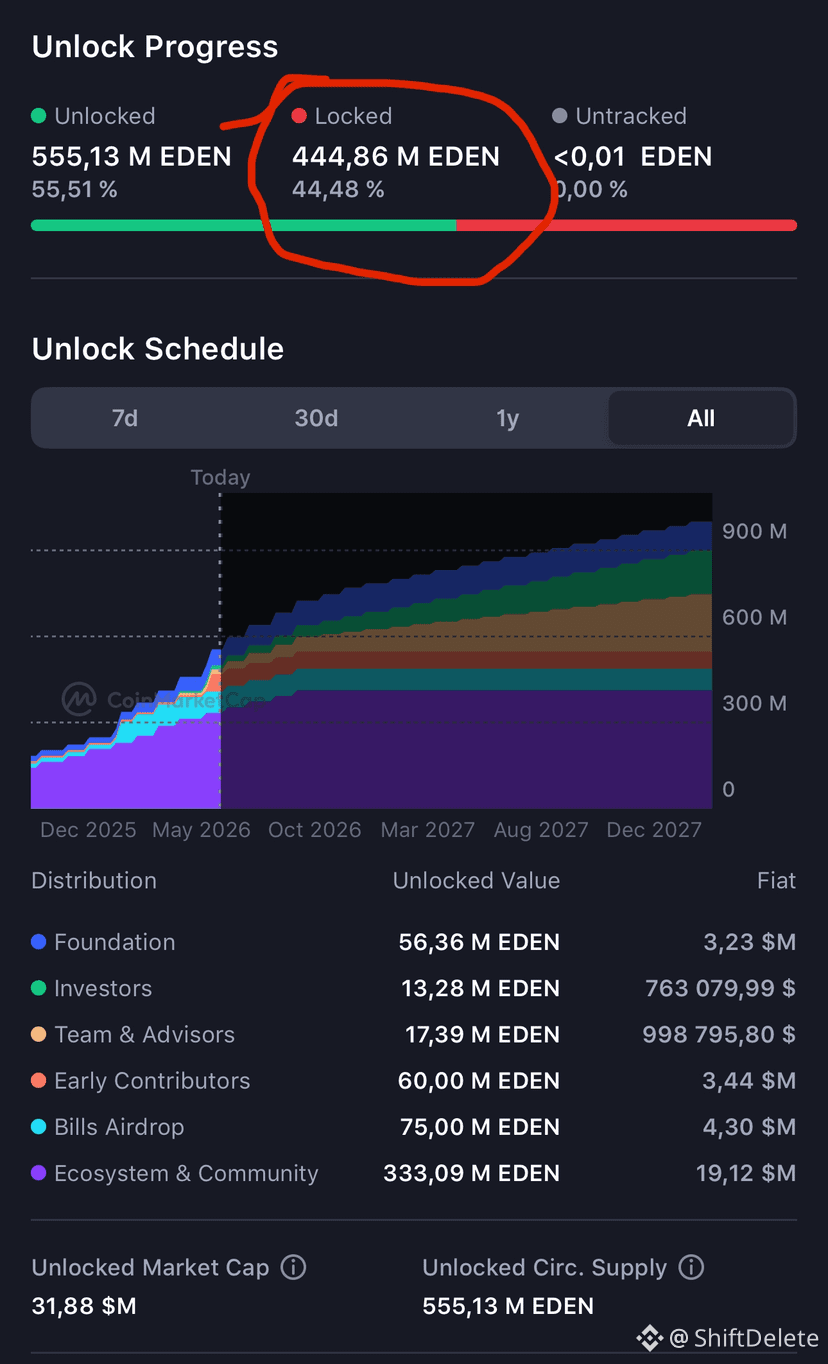Click the Ecosystem & Community purple dot
This screenshot has height=1364, width=828.
39,1173
